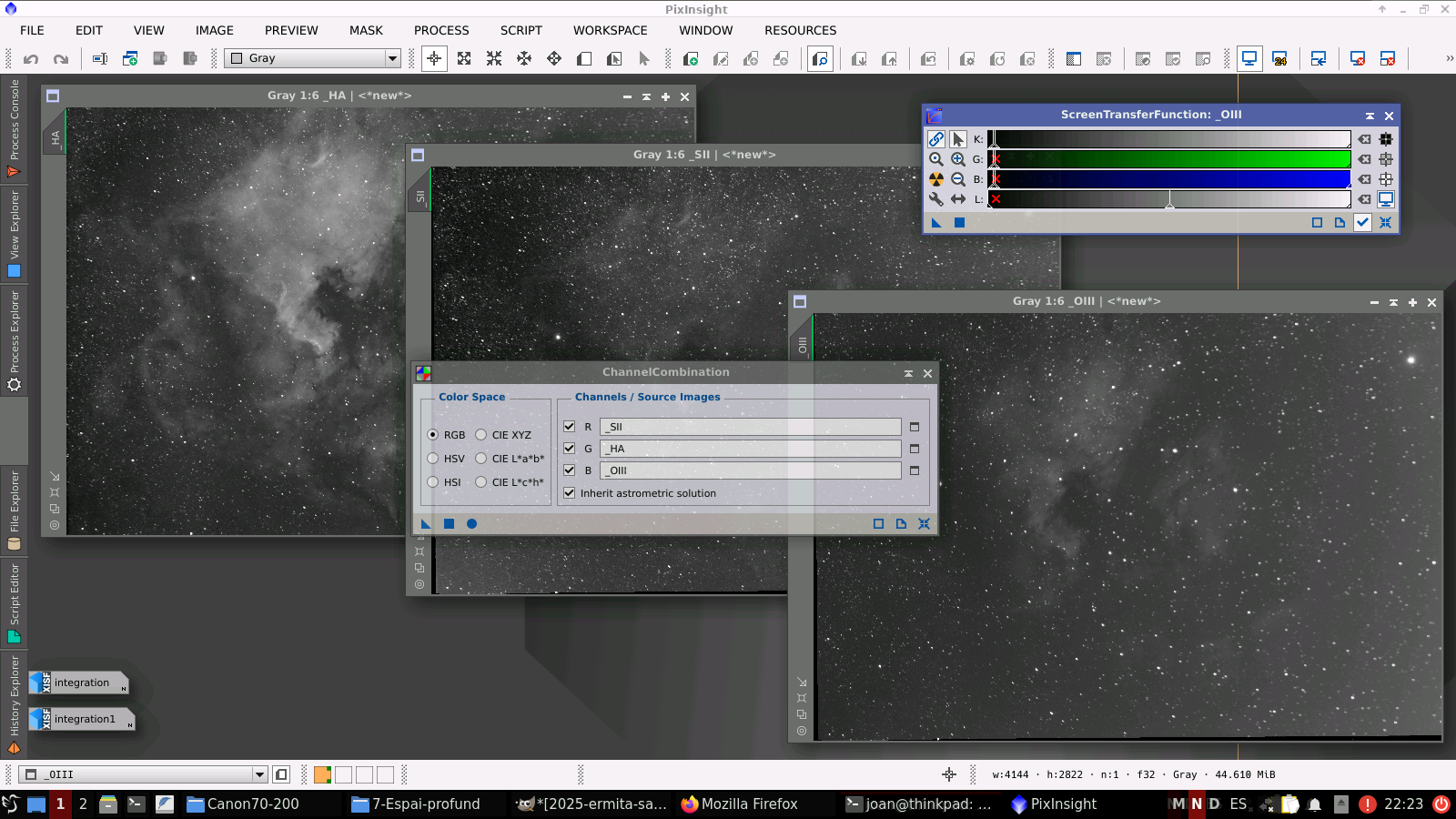Open the integration1 XISF icon
1456x819 pixels.
(81, 719)
